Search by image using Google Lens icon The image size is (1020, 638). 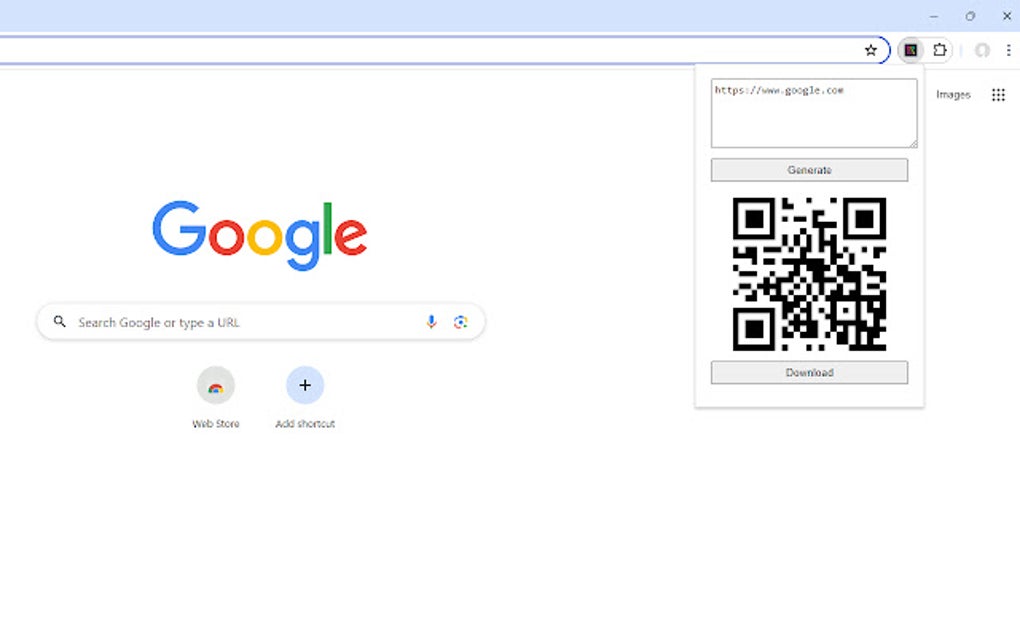tap(461, 322)
